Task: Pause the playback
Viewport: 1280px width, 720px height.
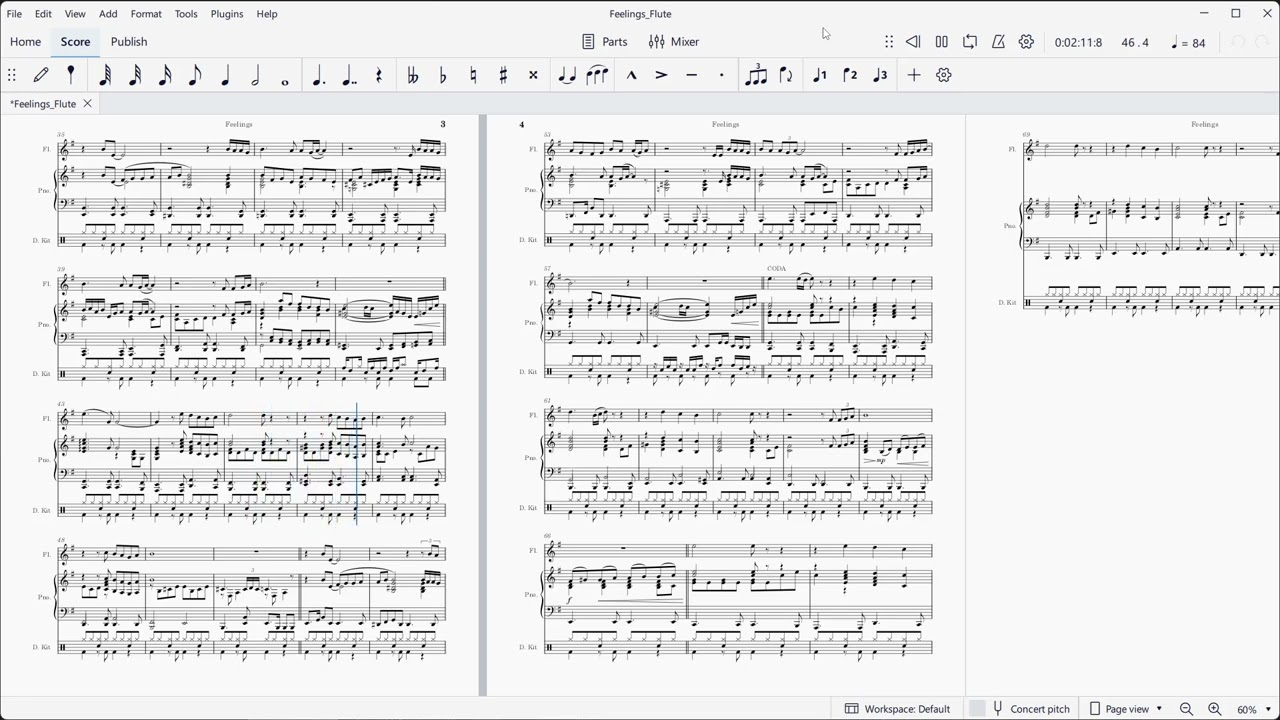Action: [x=941, y=42]
